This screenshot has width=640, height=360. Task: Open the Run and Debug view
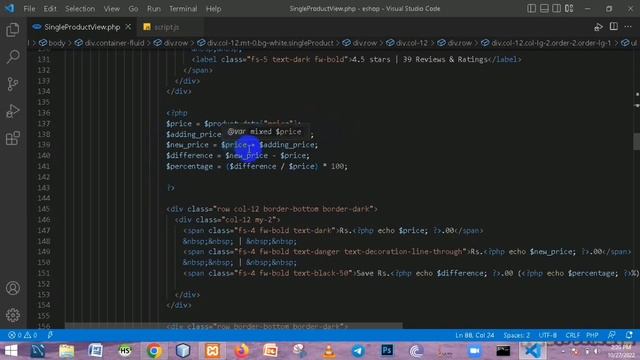(13, 111)
